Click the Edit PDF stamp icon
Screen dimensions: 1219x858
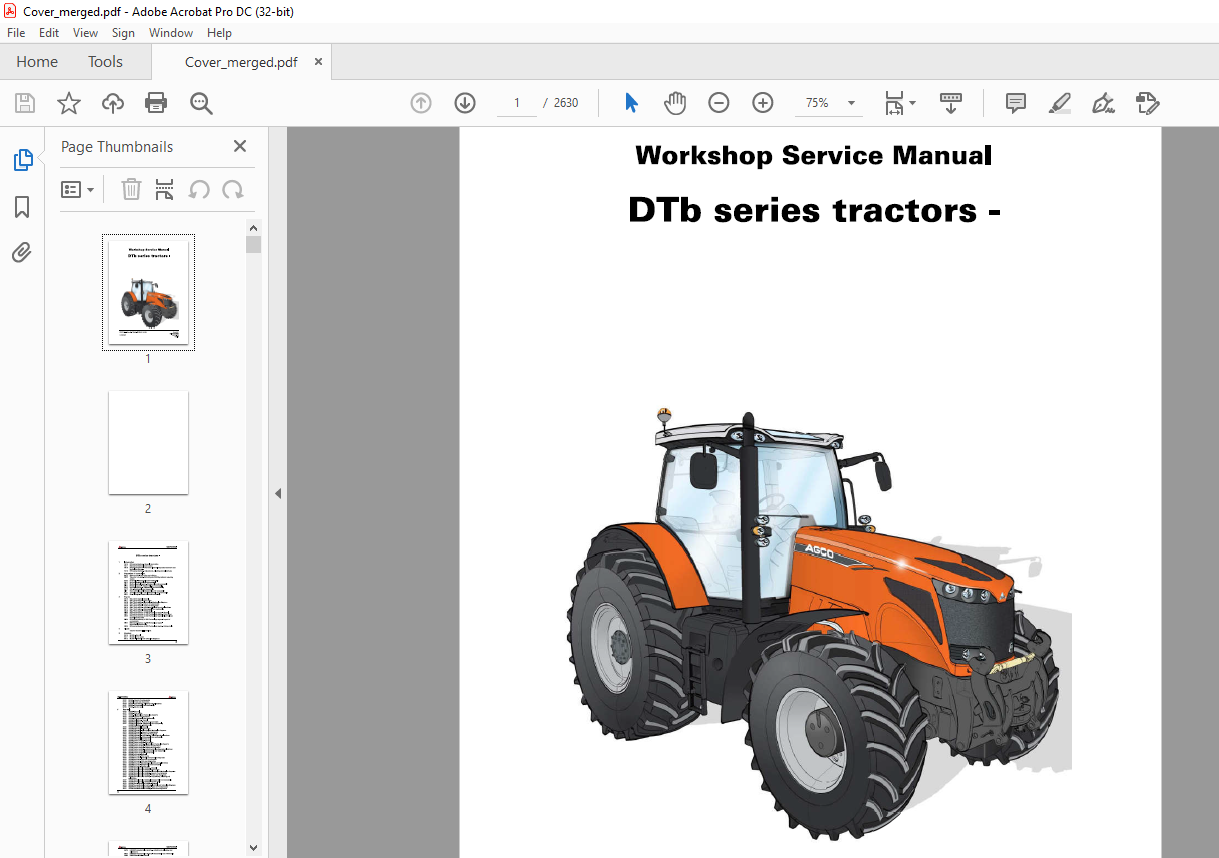pyautogui.click(x=1148, y=103)
